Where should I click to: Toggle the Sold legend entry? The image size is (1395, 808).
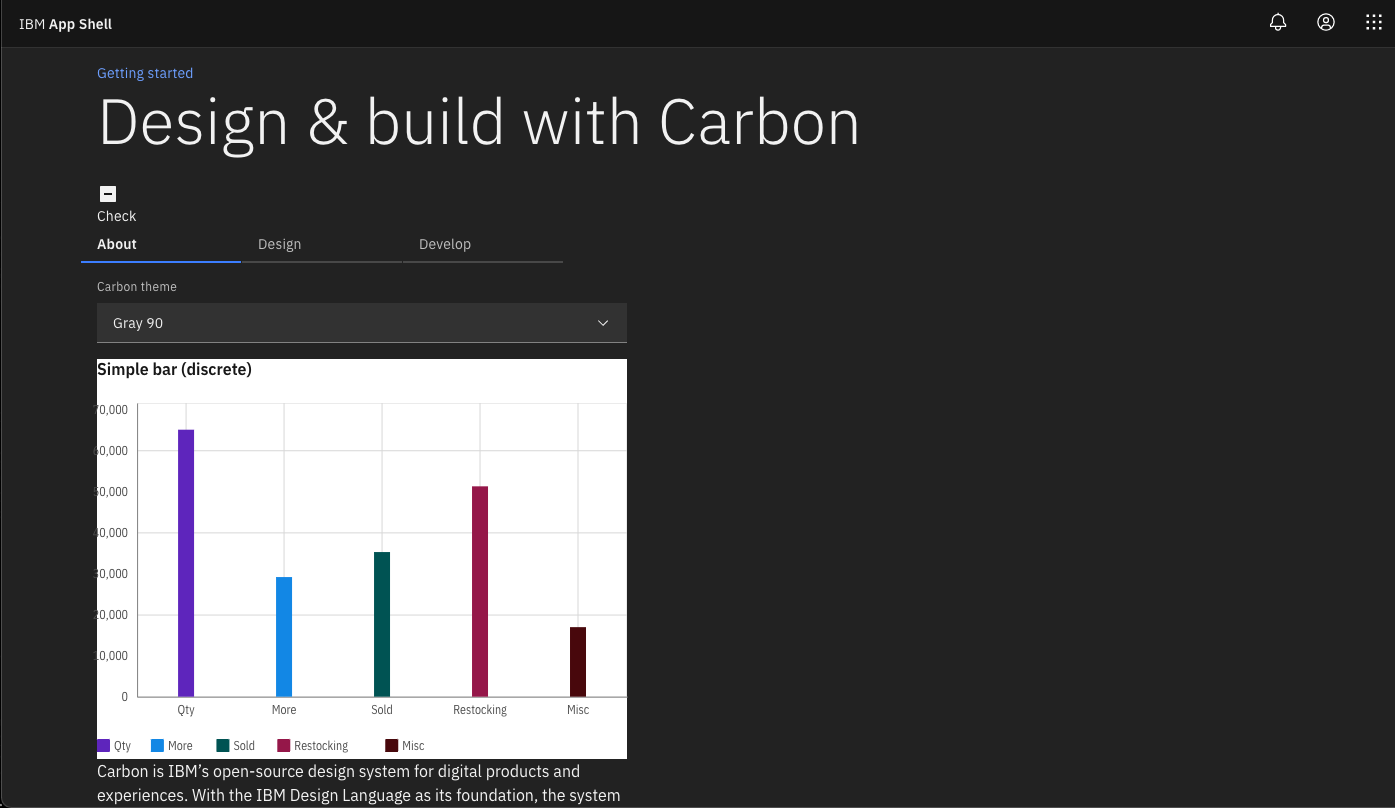[236, 745]
